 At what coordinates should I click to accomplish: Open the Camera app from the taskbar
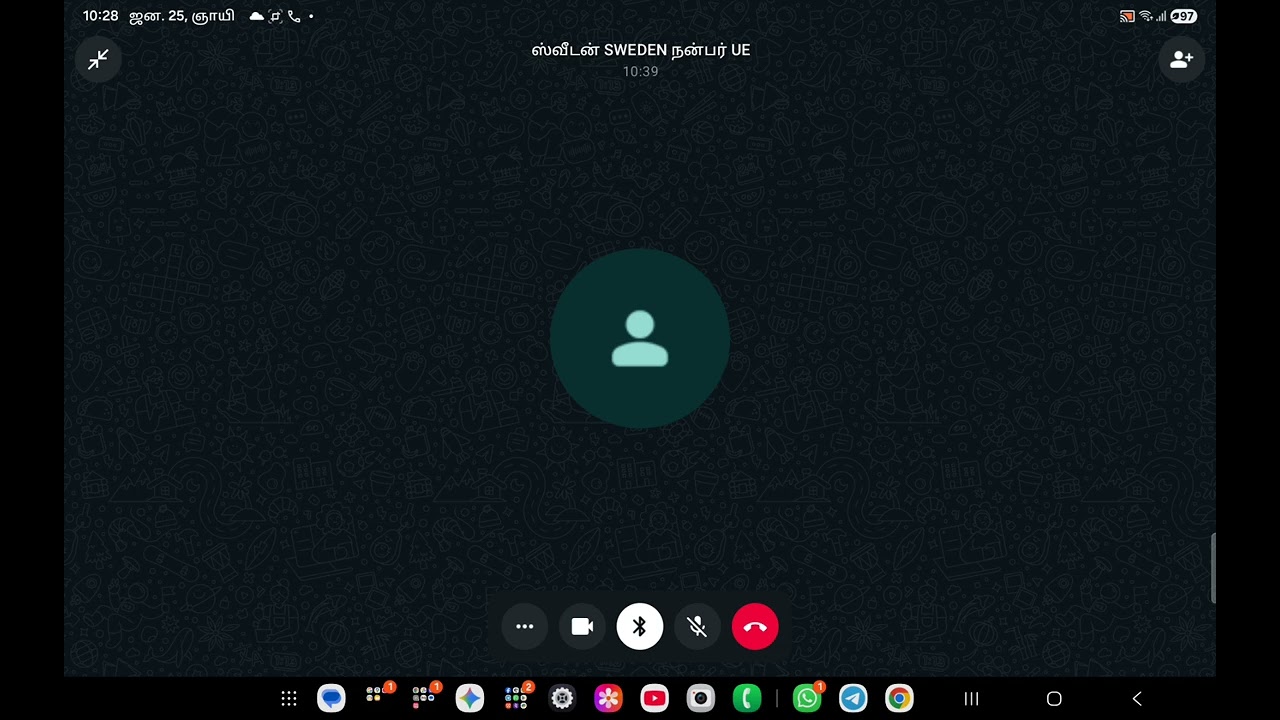point(700,699)
